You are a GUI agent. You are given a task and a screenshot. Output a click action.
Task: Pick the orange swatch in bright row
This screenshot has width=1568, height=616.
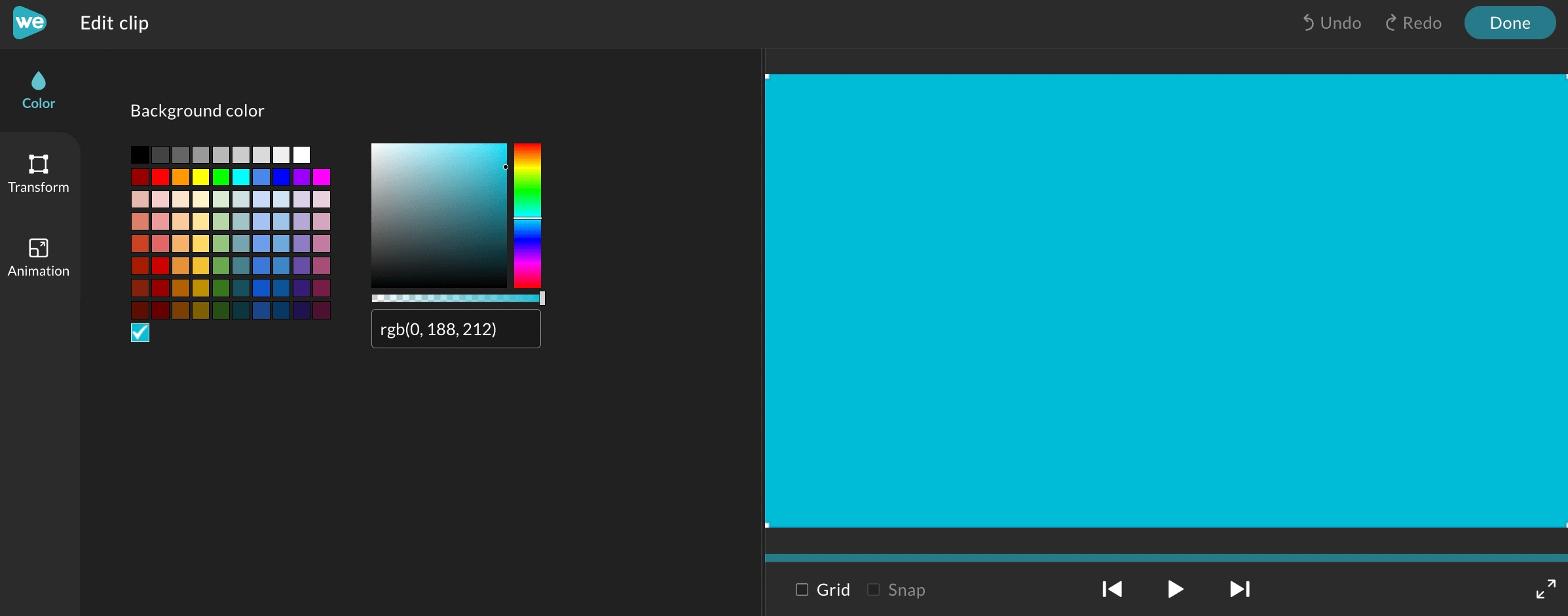point(180,177)
